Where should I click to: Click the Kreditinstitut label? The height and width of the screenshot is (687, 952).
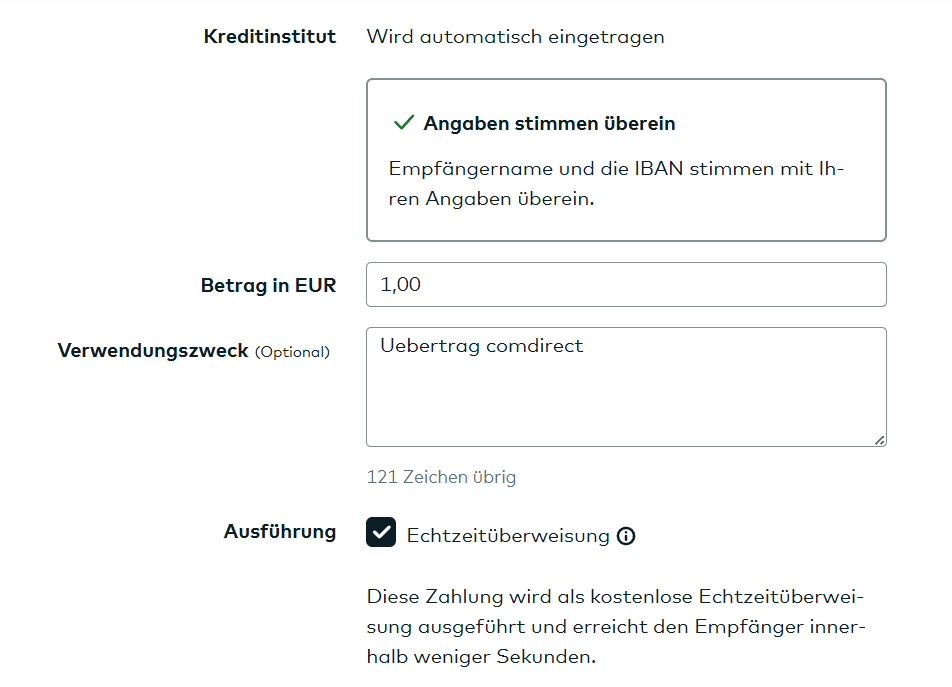270,36
